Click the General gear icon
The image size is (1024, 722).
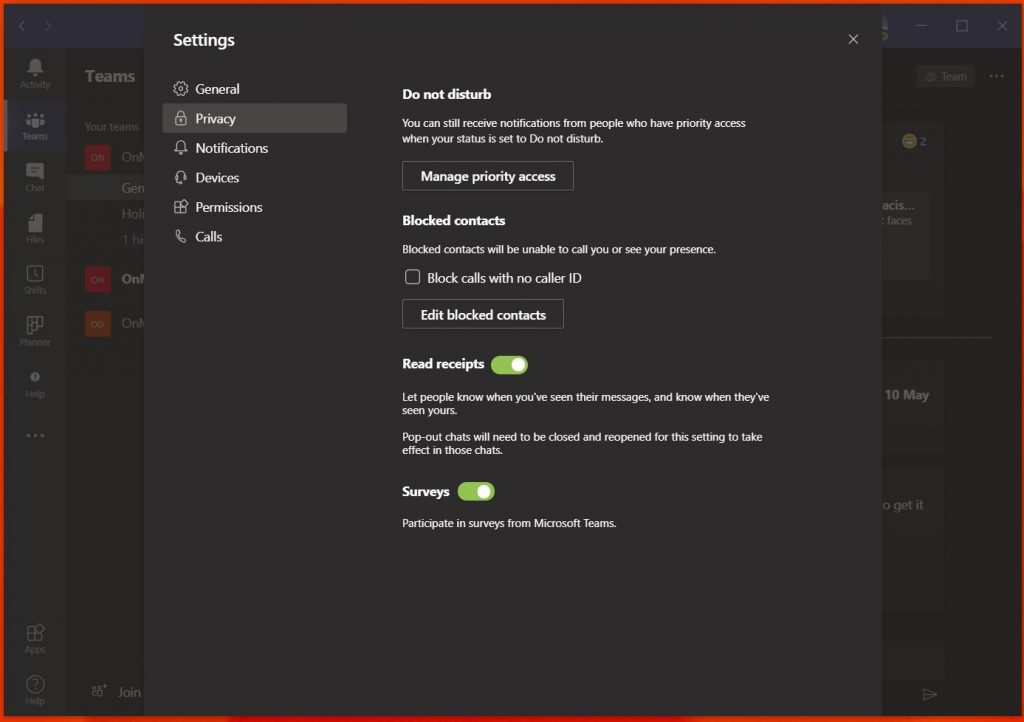[x=181, y=89]
